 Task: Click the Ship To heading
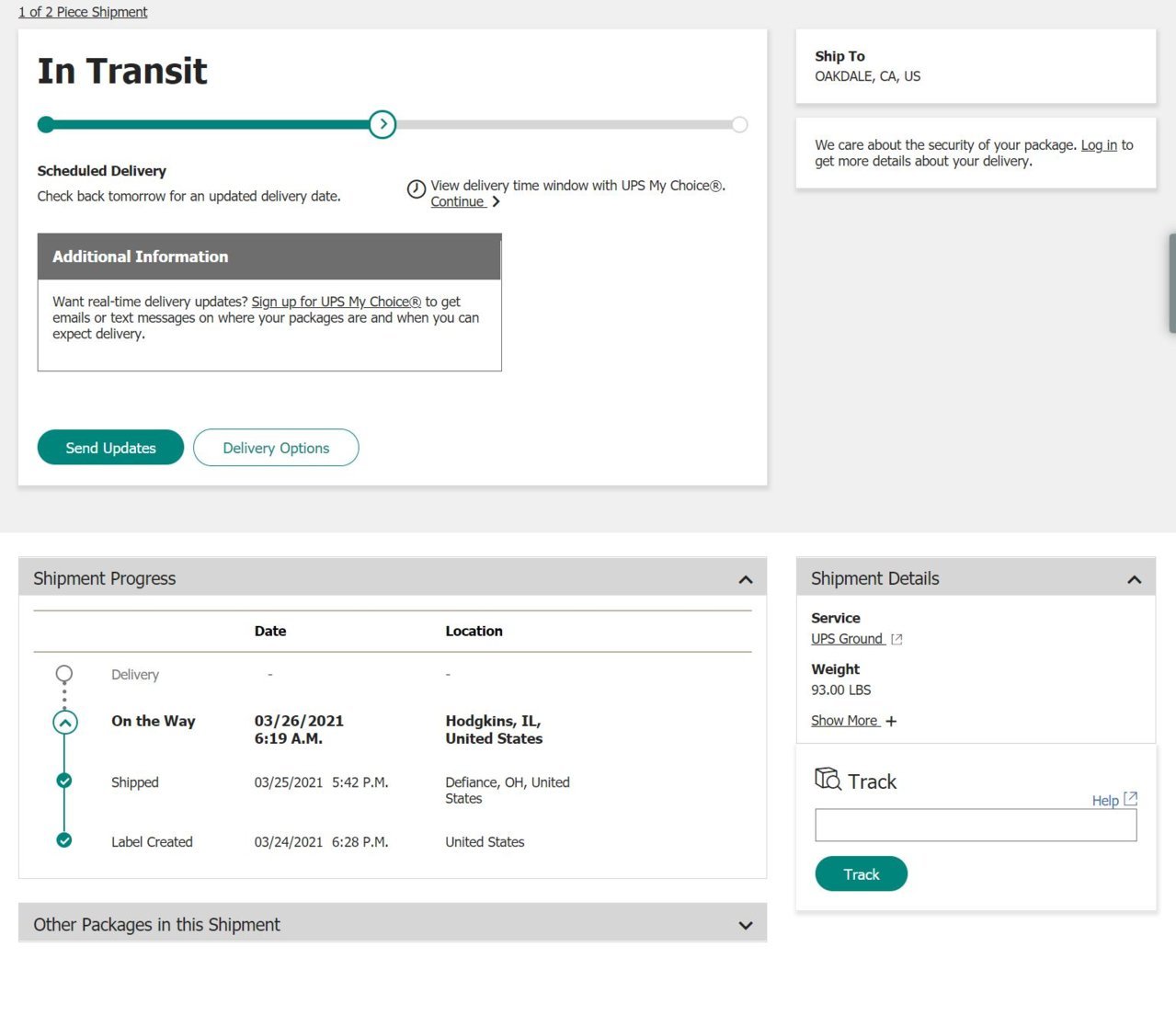point(839,56)
